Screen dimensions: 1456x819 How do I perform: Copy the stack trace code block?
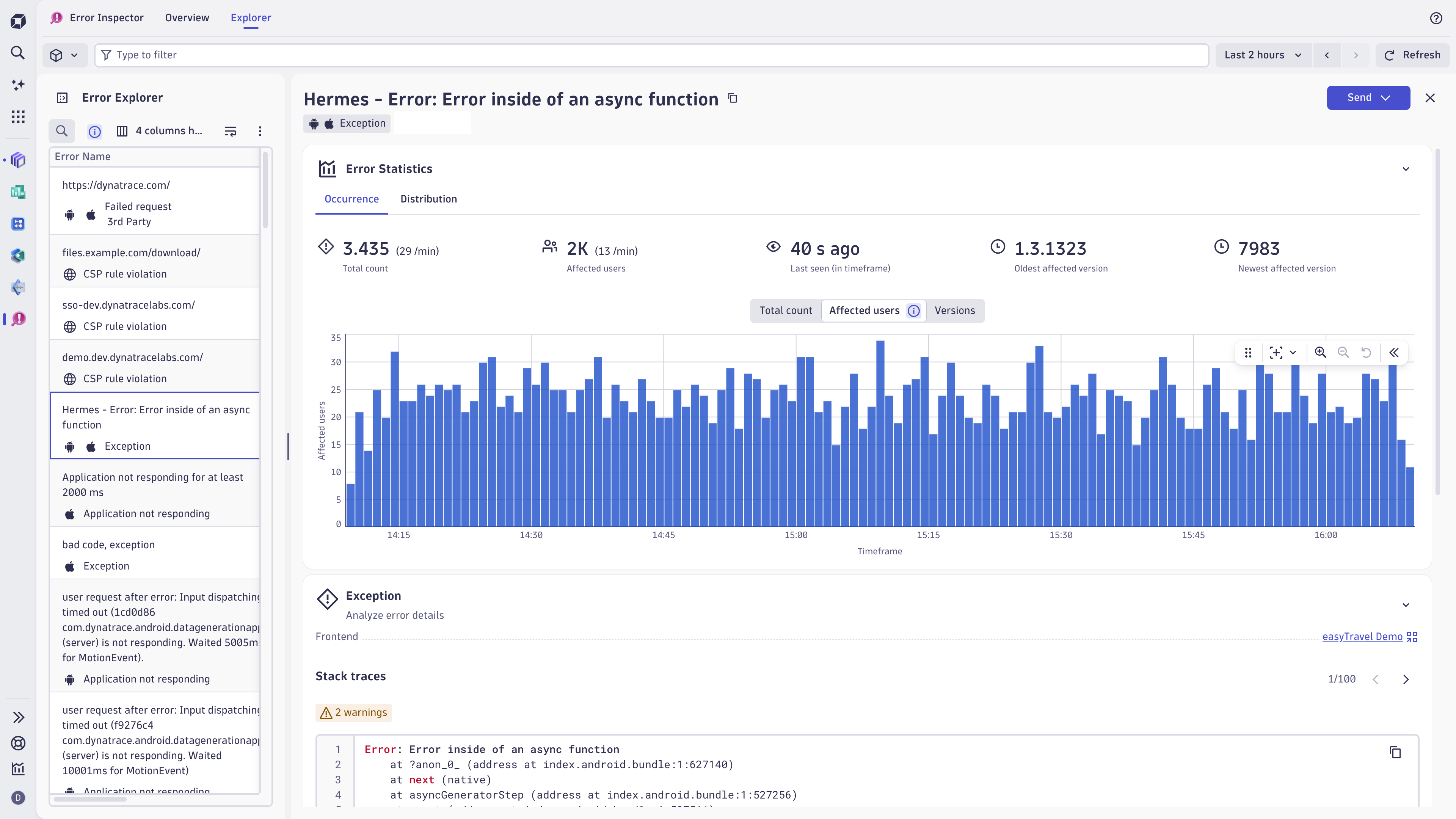1395,752
